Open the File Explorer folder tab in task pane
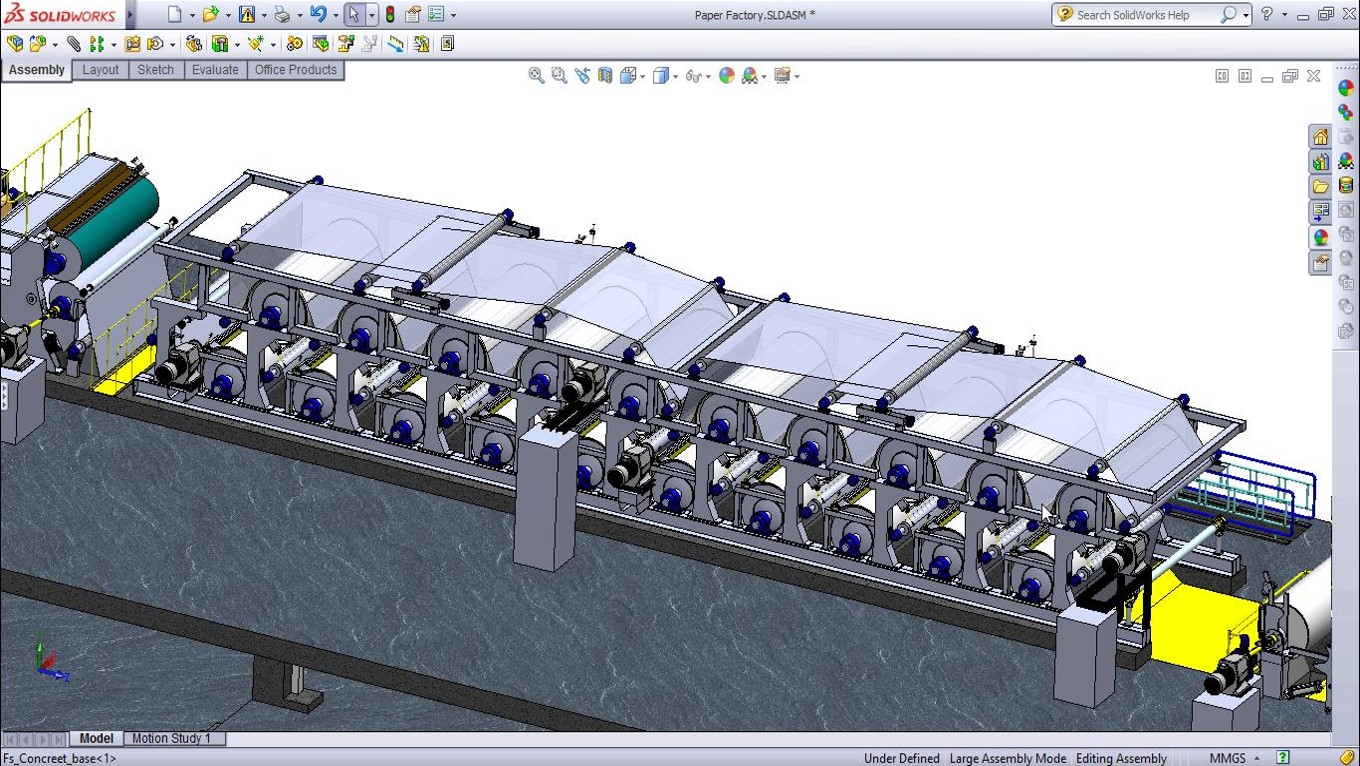1360x766 pixels. 1320,187
